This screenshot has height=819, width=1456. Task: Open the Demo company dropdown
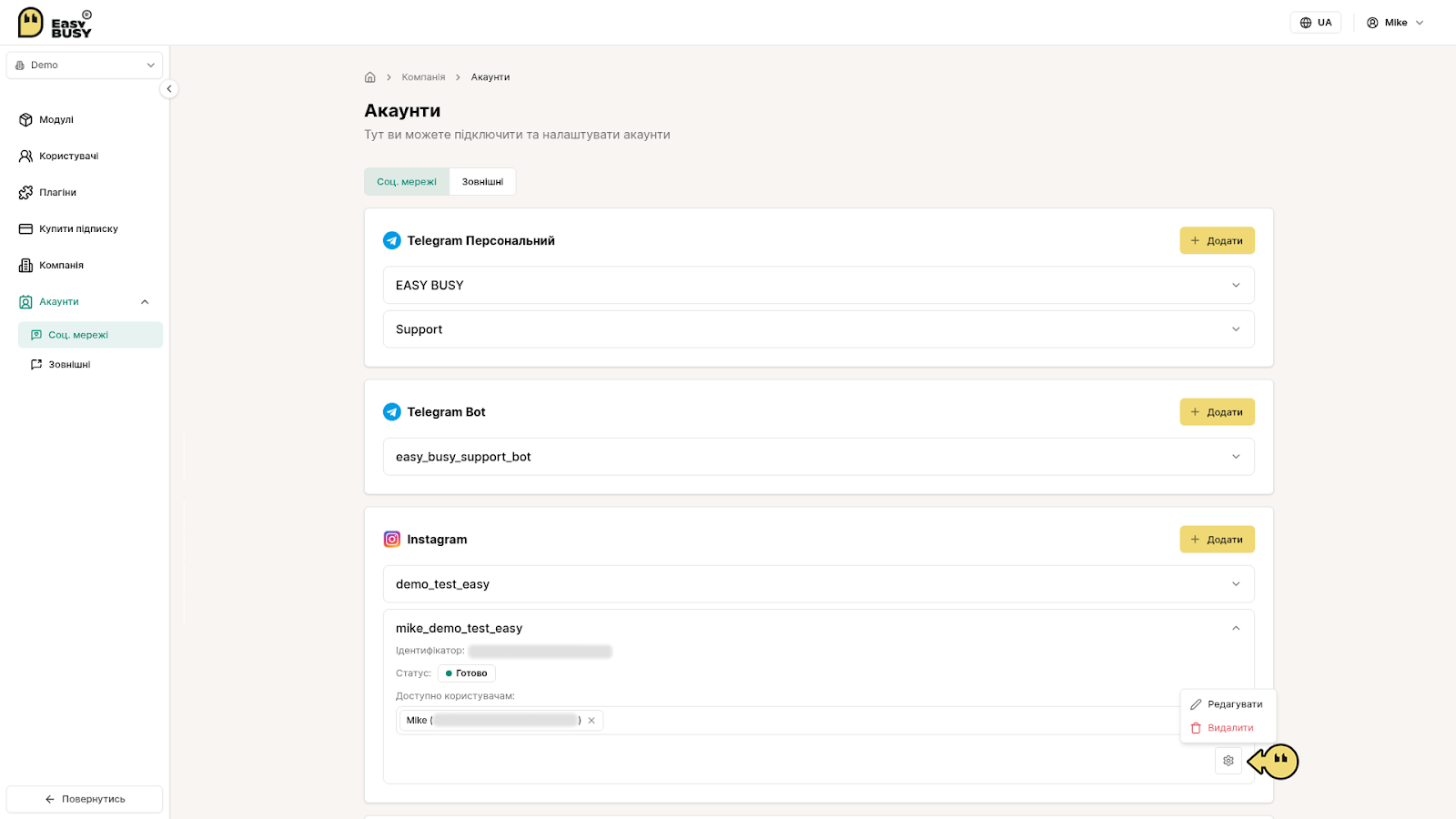(x=85, y=66)
